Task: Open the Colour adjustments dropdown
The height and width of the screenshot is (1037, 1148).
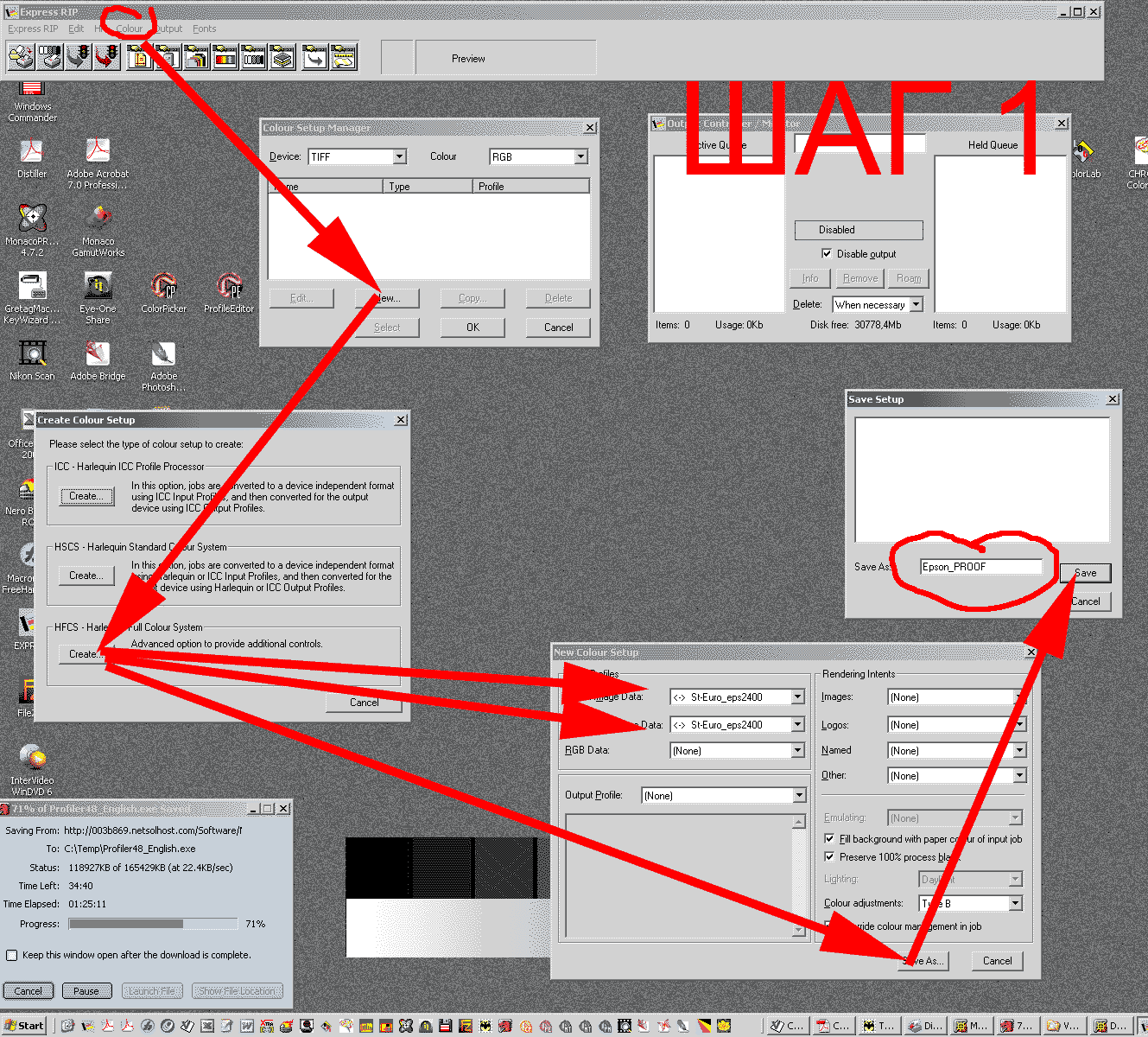Action: (1016, 903)
